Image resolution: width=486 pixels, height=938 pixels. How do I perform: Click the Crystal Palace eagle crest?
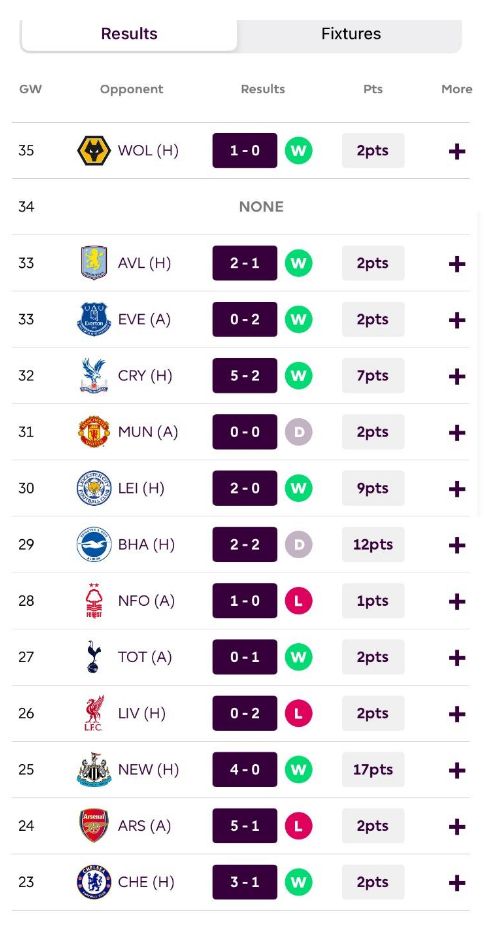(94, 376)
